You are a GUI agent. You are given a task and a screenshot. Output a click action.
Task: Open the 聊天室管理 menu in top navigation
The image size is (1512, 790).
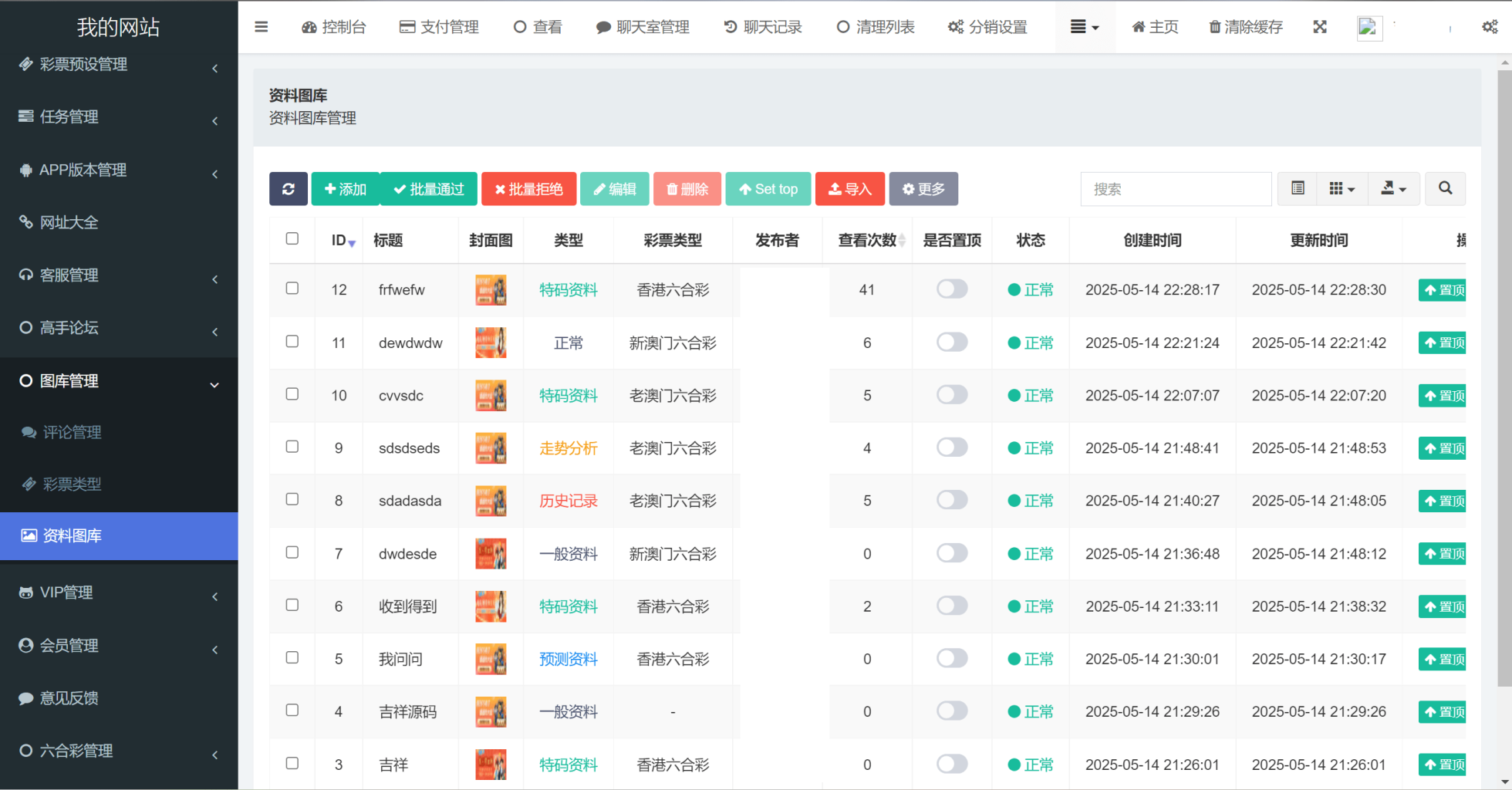(x=643, y=26)
